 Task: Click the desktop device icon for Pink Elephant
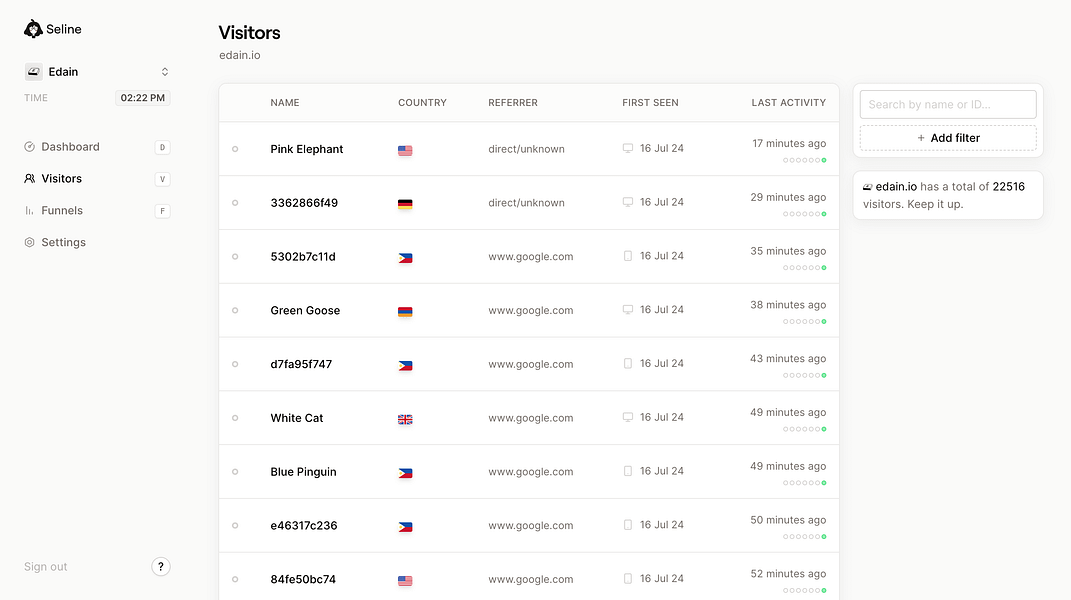click(628, 148)
